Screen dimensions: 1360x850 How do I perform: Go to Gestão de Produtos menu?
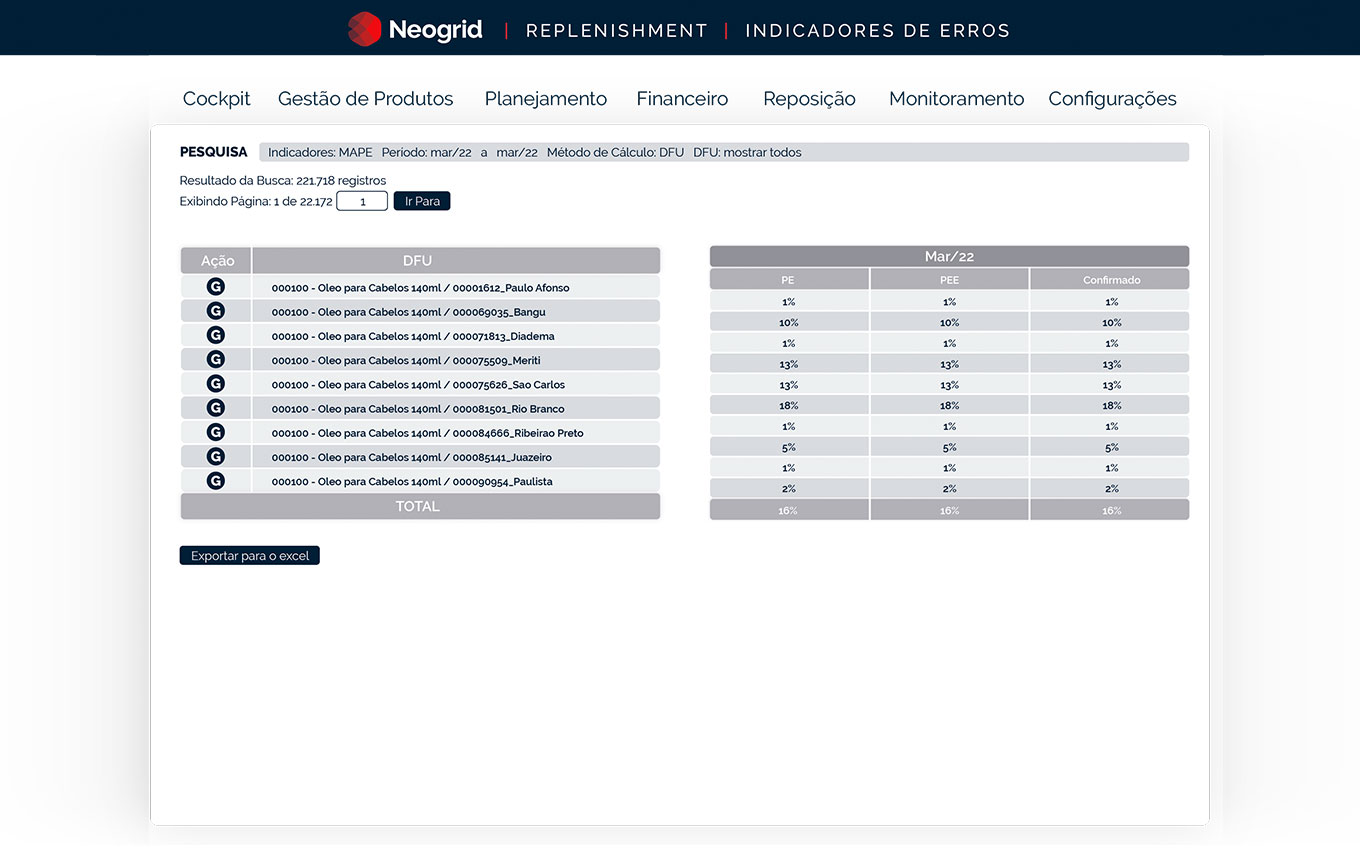coord(365,99)
